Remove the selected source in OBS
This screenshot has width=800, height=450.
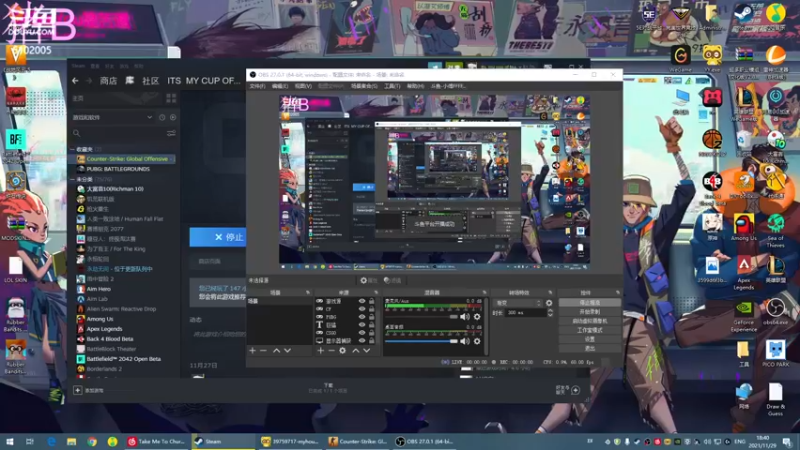331,351
